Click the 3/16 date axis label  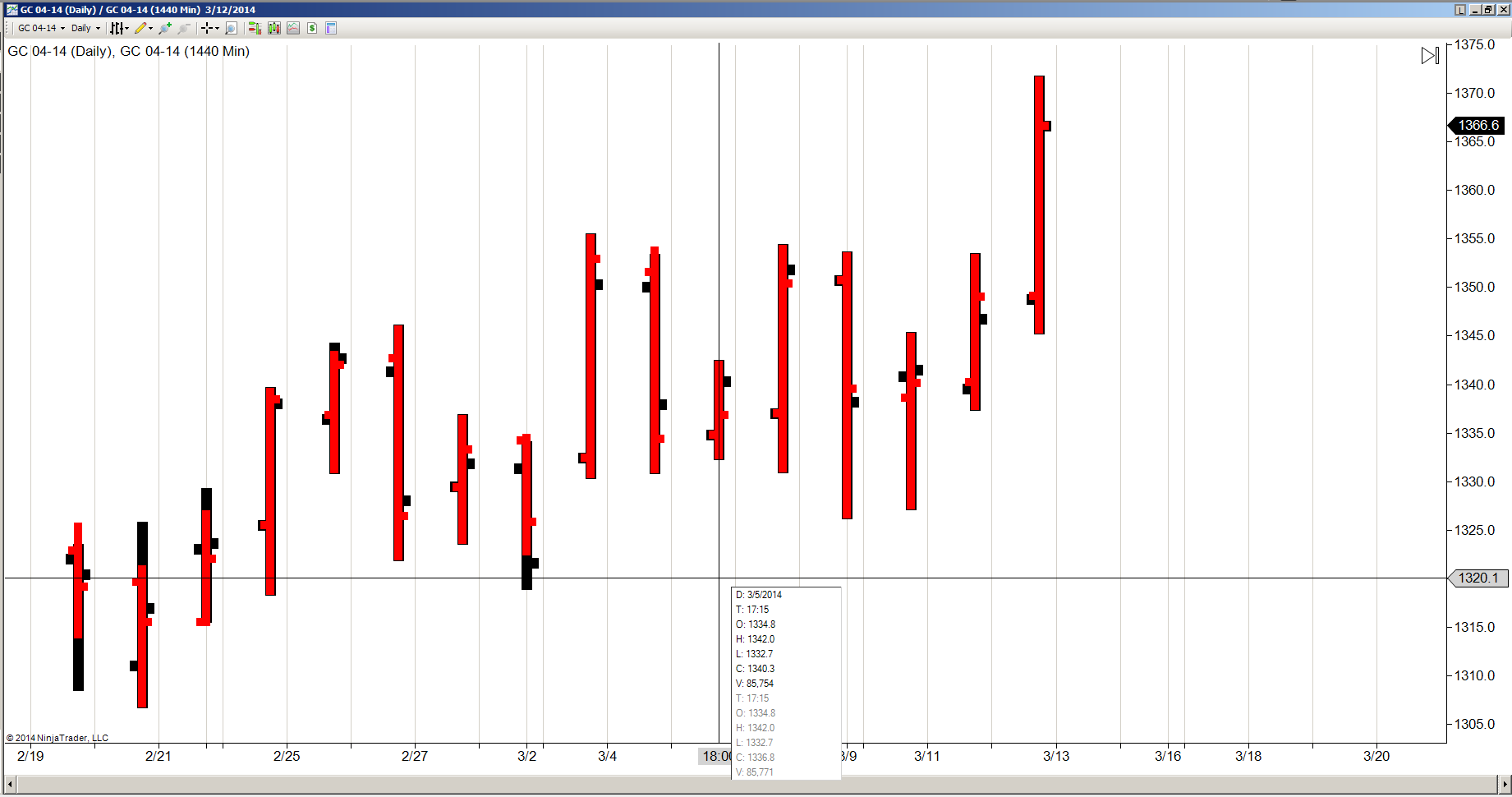[1168, 756]
